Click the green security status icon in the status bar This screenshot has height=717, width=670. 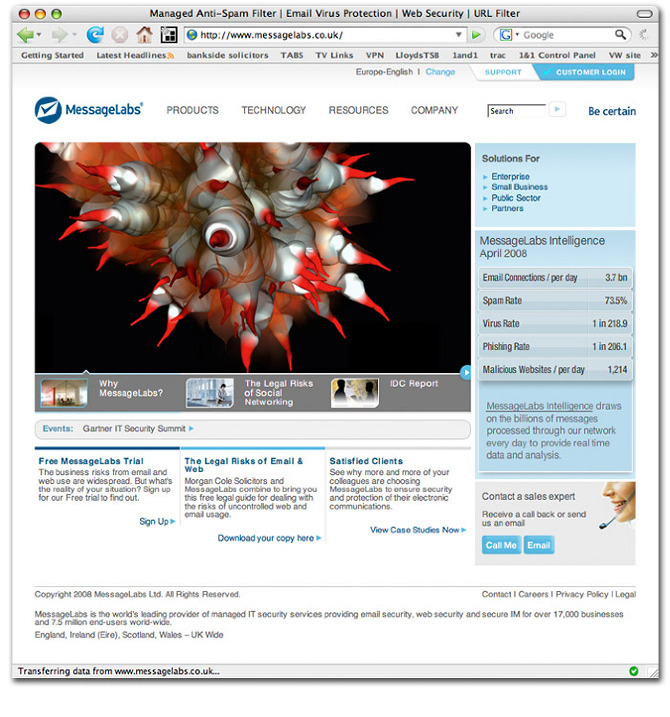pyautogui.click(x=633, y=671)
